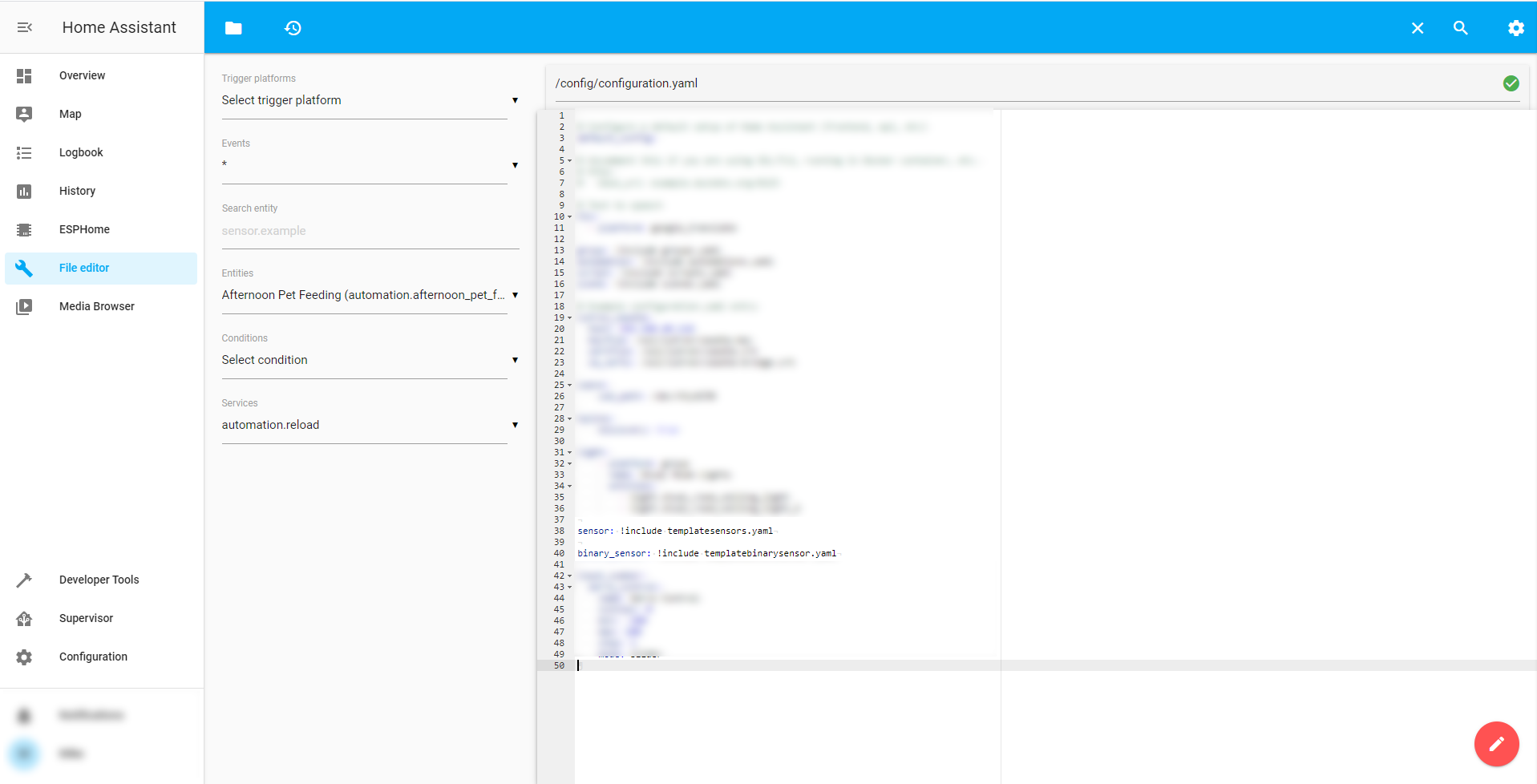This screenshot has width=1537, height=784.
Task: Open the History chart icon
Action: [24, 191]
